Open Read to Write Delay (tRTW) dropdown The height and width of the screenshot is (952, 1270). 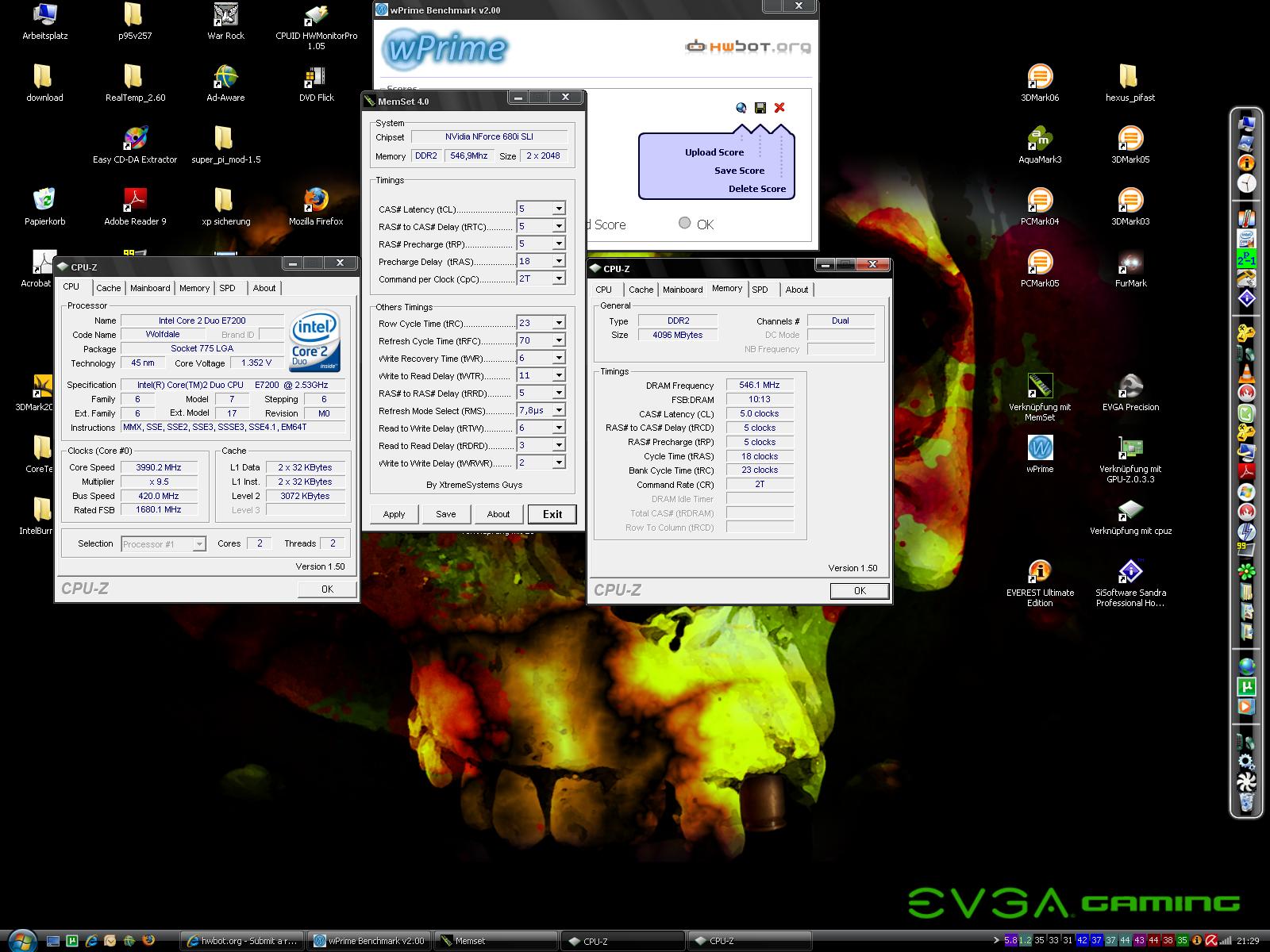click(x=559, y=428)
